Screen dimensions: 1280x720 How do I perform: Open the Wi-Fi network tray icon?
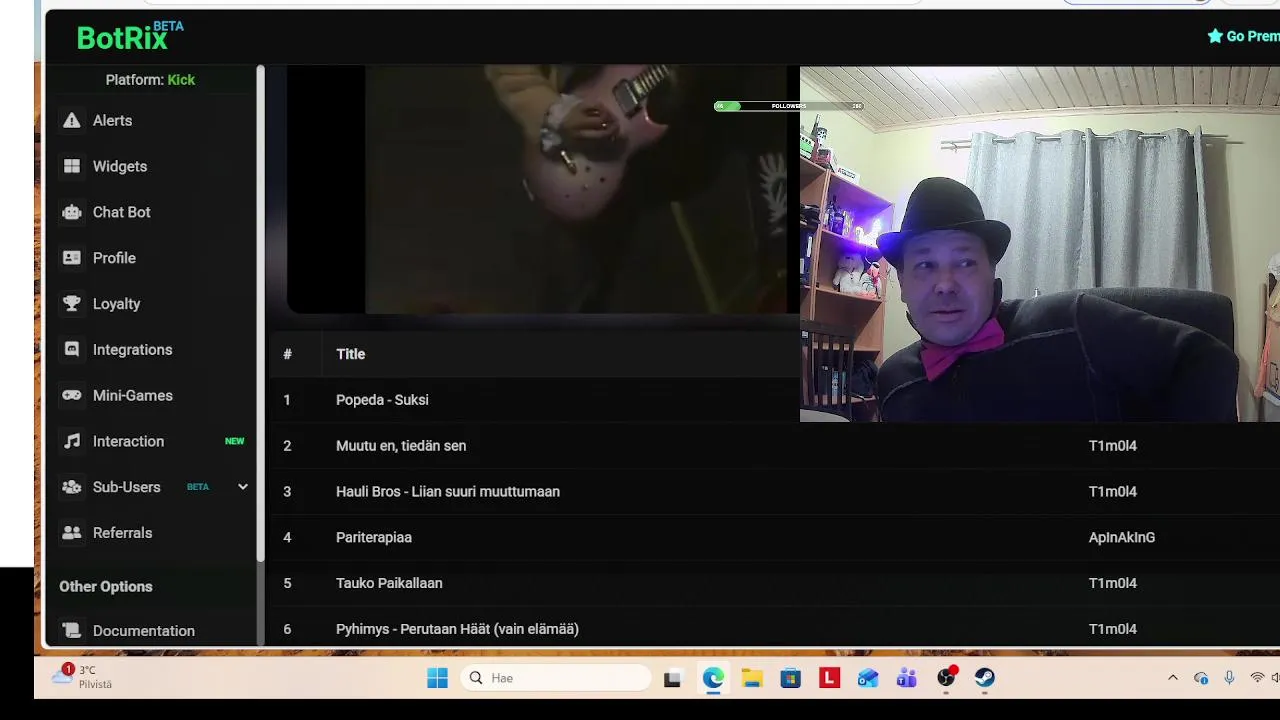[1257, 678]
